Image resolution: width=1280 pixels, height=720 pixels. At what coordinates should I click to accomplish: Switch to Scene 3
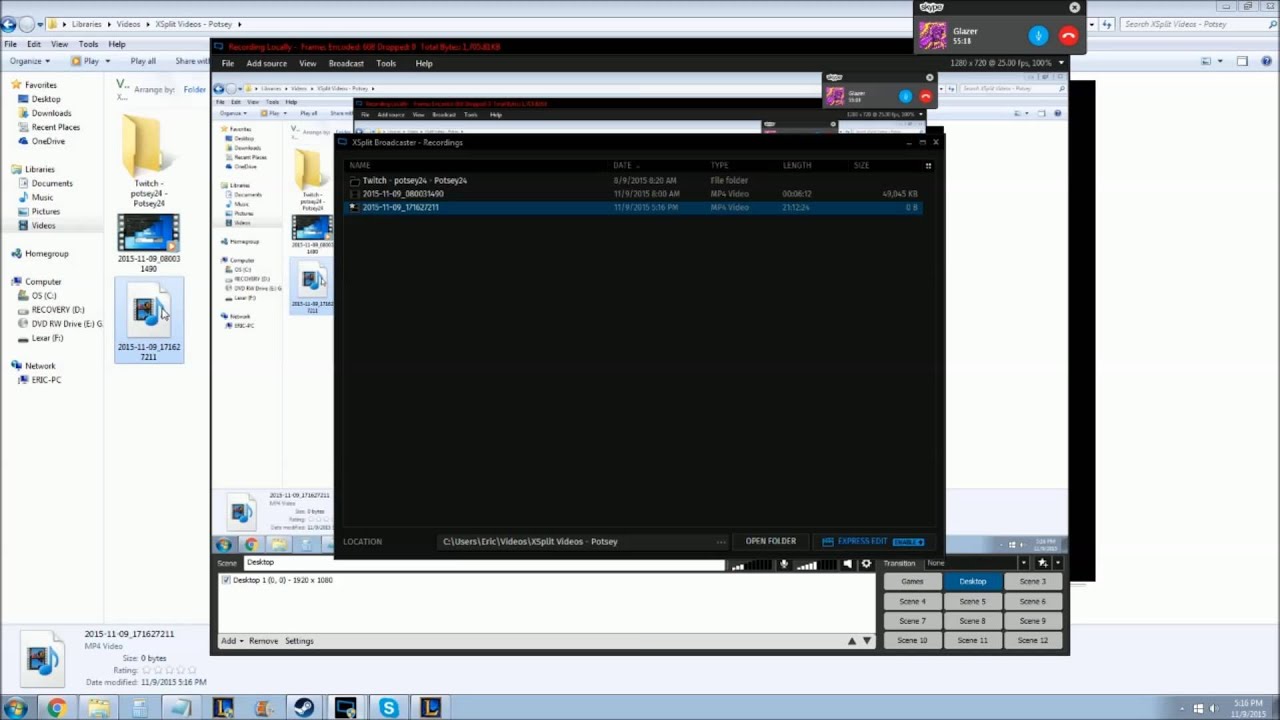tap(1032, 581)
